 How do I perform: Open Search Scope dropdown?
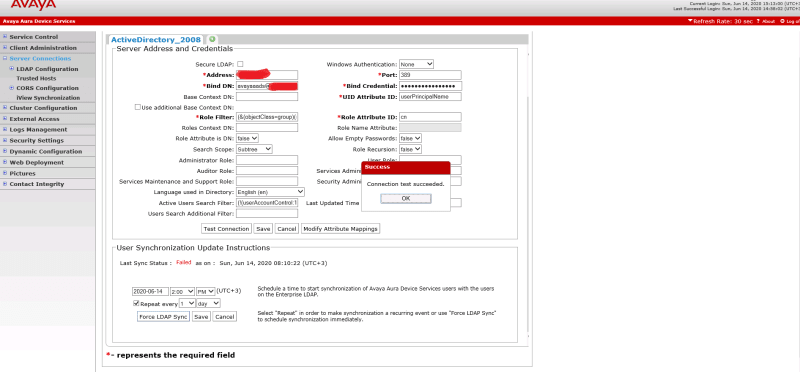click(255, 149)
